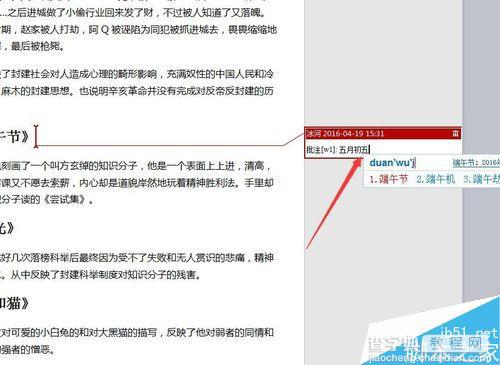Choose IME candidate 2.端午机
The height and width of the screenshot is (365, 500).
tap(435, 179)
